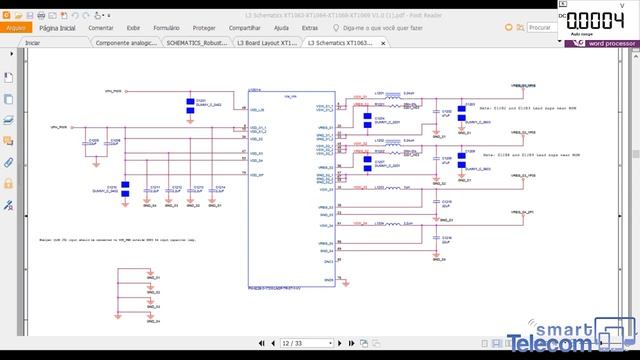Click the next view icon in status bar
Viewport: 640px width, 360px height.
click(376, 344)
